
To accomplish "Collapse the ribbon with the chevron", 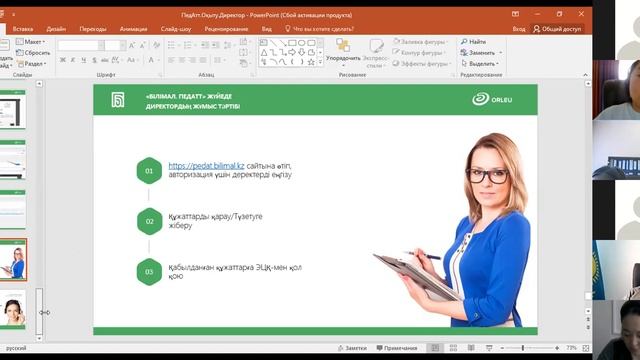I will click(585, 75).
